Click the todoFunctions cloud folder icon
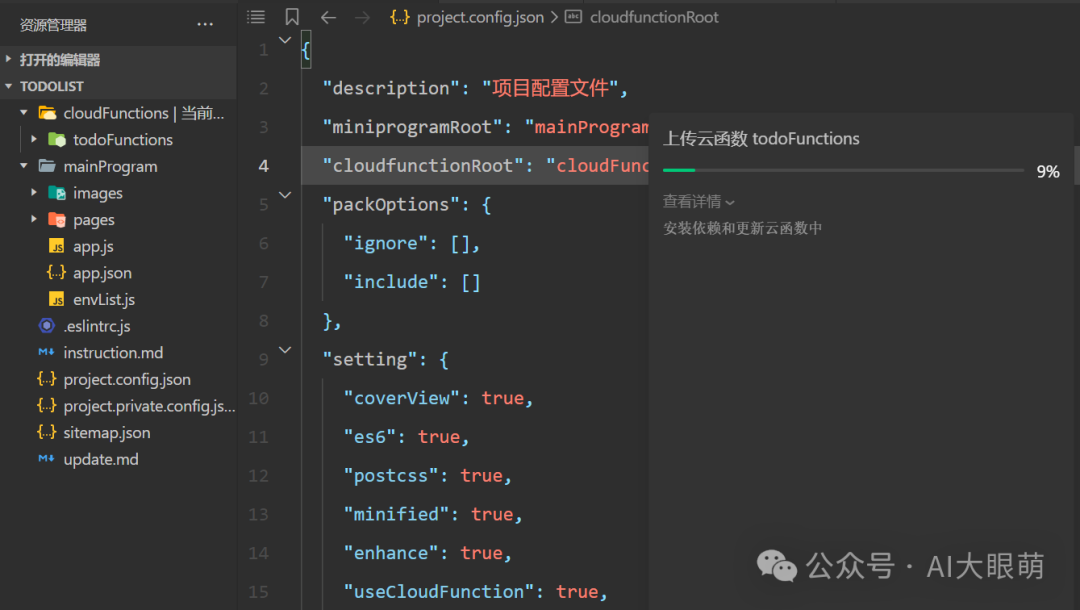 point(57,140)
